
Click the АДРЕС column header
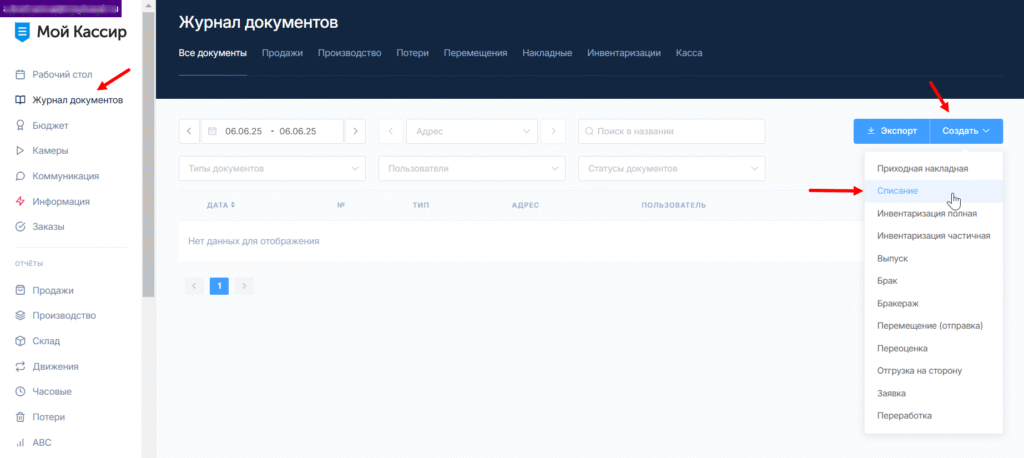pos(526,205)
